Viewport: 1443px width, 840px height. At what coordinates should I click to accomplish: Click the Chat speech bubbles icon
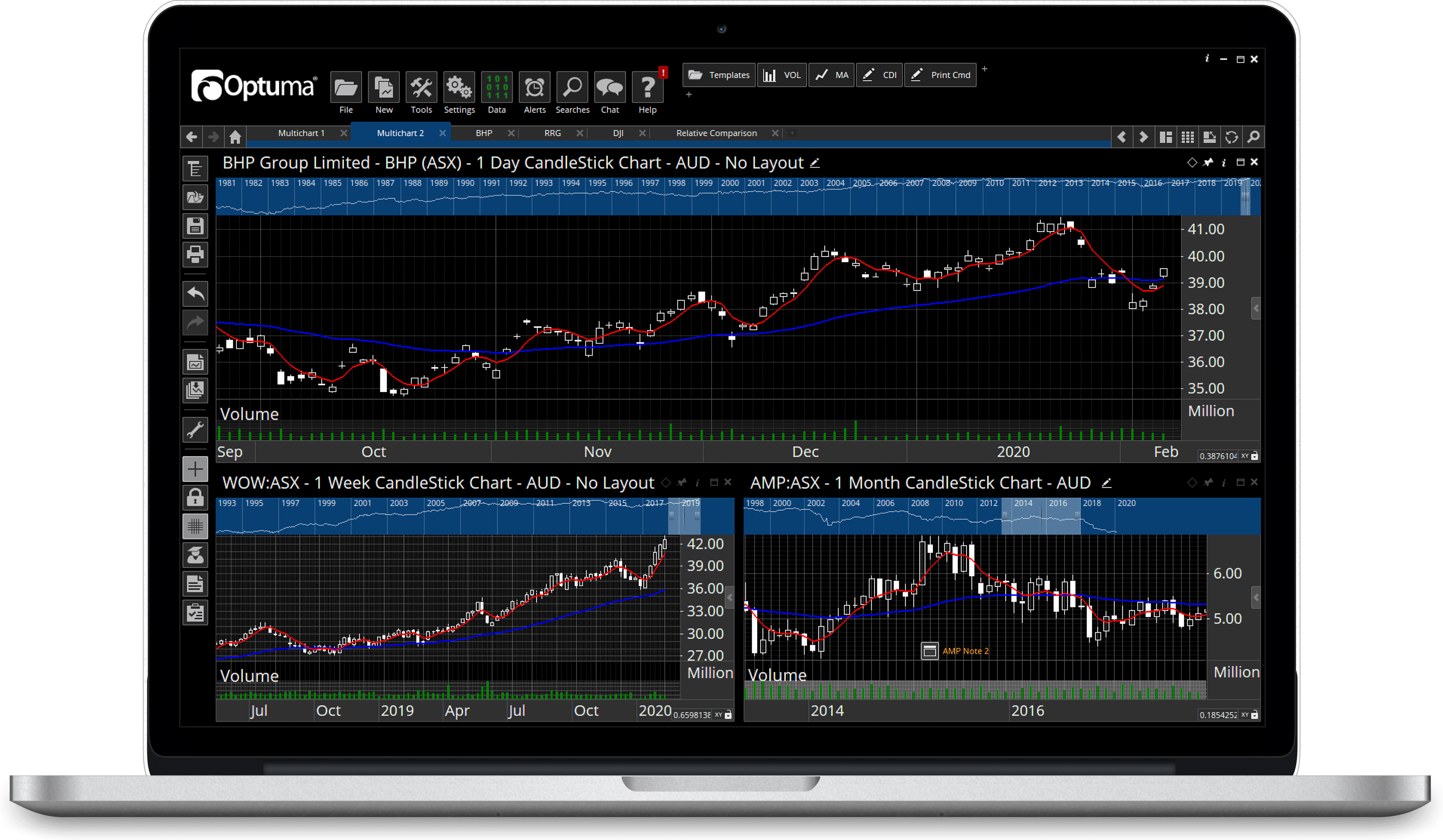609,87
